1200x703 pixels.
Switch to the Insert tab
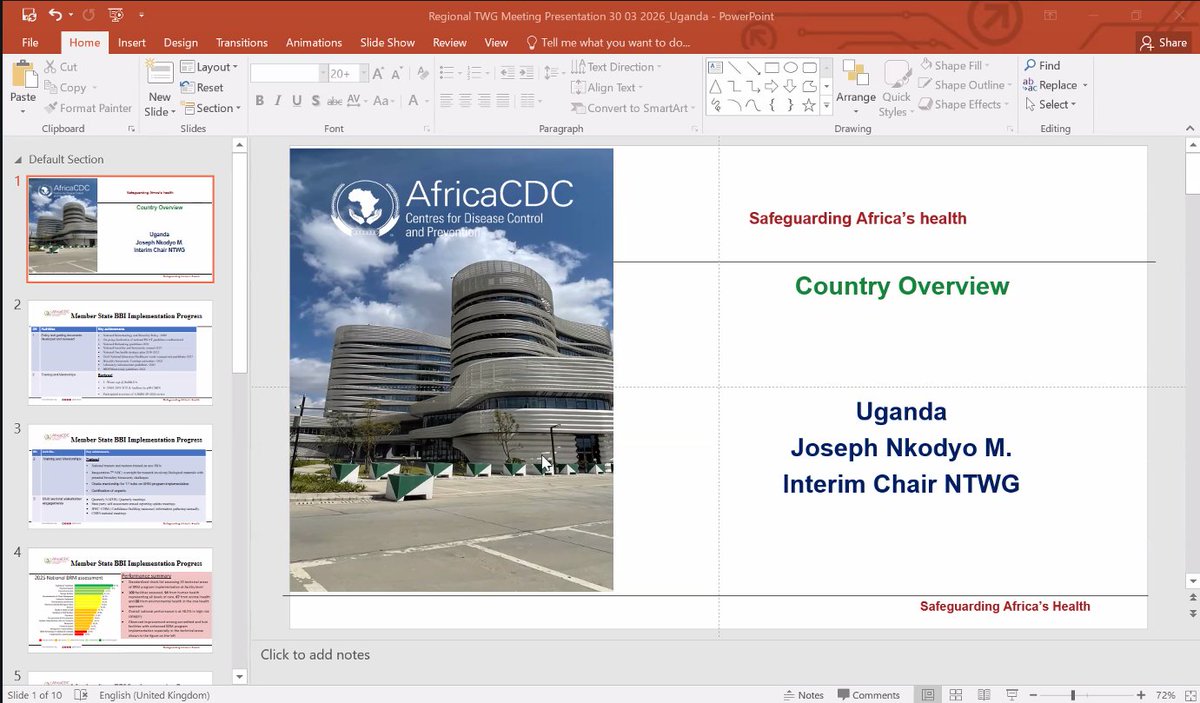(x=132, y=43)
